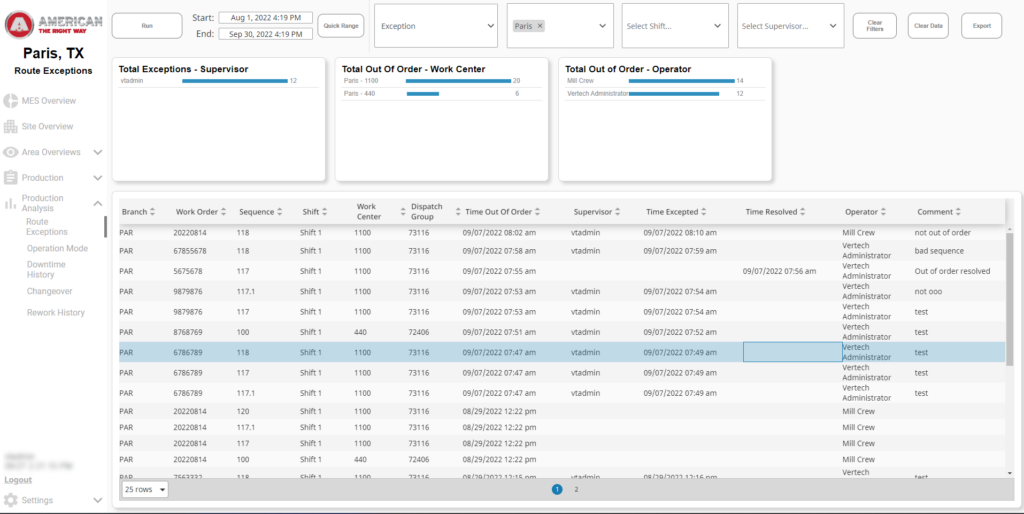The width and height of the screenshot is (1024, 514).
Task: Click the Paris - 1100 work center bar
Action: 458,81
